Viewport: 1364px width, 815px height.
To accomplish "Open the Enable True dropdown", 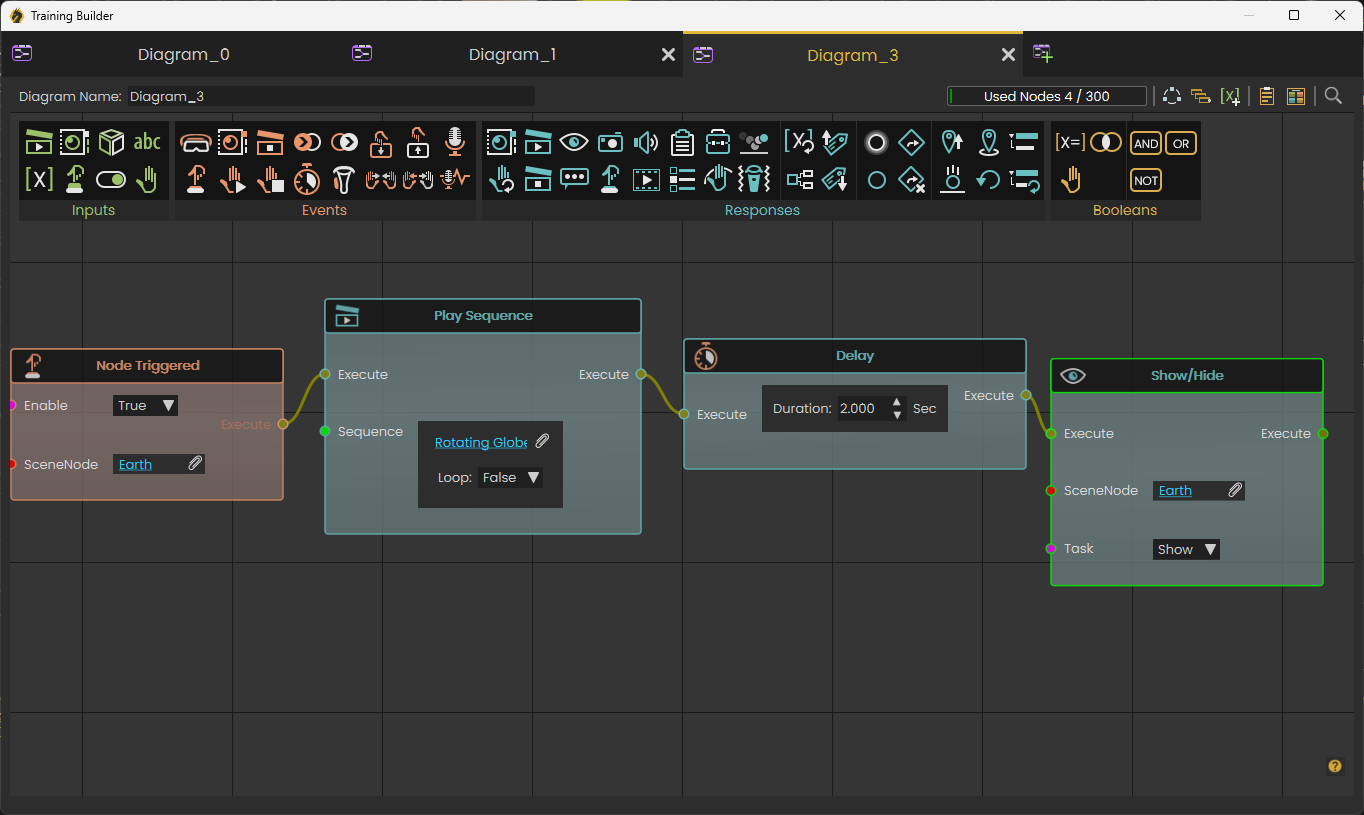I will pos(145,405).
